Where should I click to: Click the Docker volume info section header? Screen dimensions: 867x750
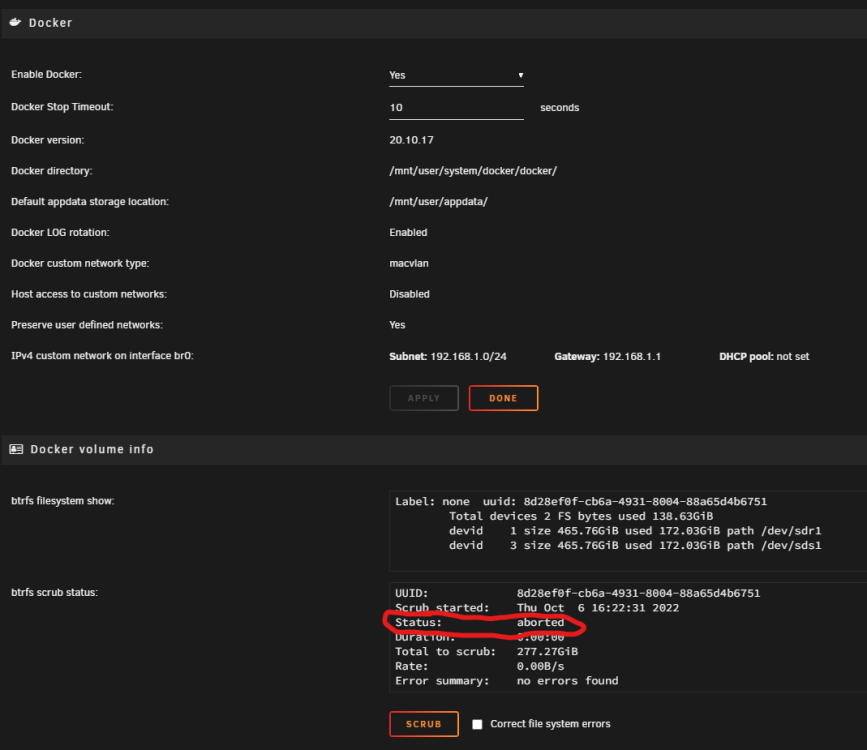(x=92, y=449)
